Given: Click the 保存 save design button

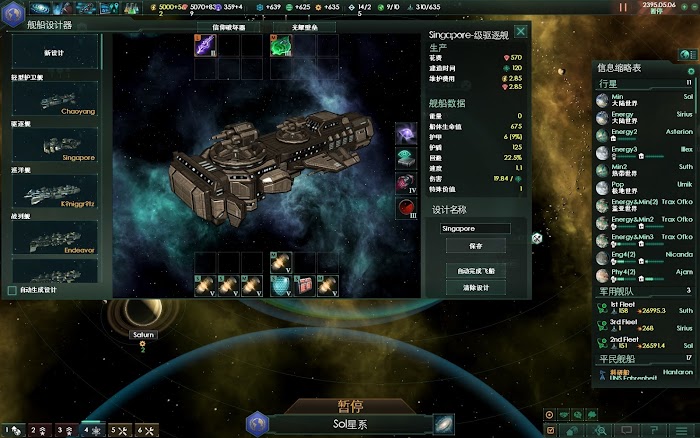Looking at the screenshot, I should [x=476, y=246].
